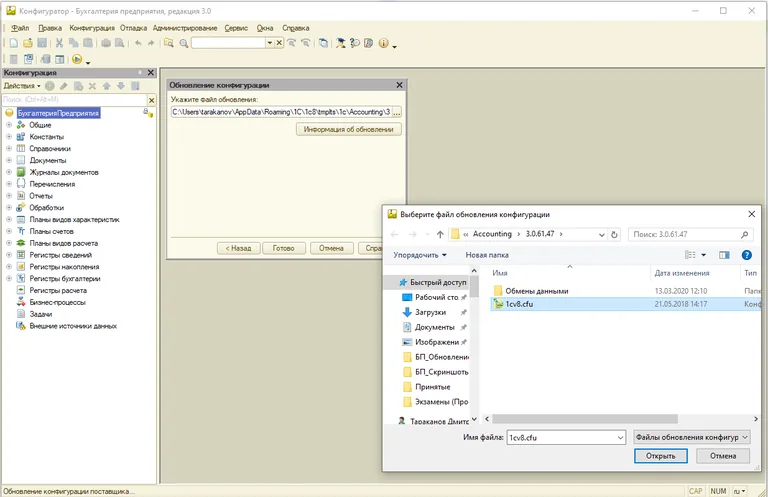Viewport: 768px width, 497px height.
Task: Open the Администрирование menu
Action: pyautogui.click(x=185, y=27)
